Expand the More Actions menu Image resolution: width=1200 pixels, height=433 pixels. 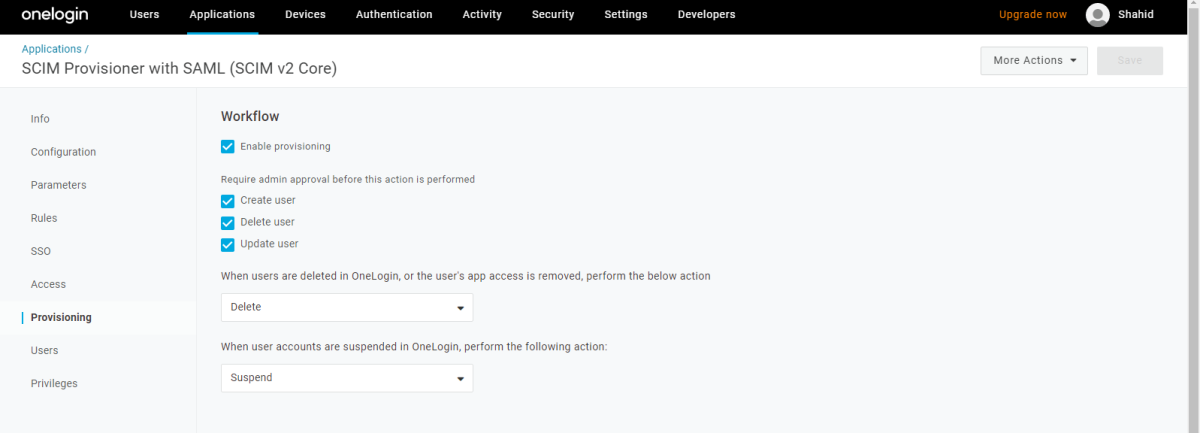pyautogui.click(x=1033, y=61)
